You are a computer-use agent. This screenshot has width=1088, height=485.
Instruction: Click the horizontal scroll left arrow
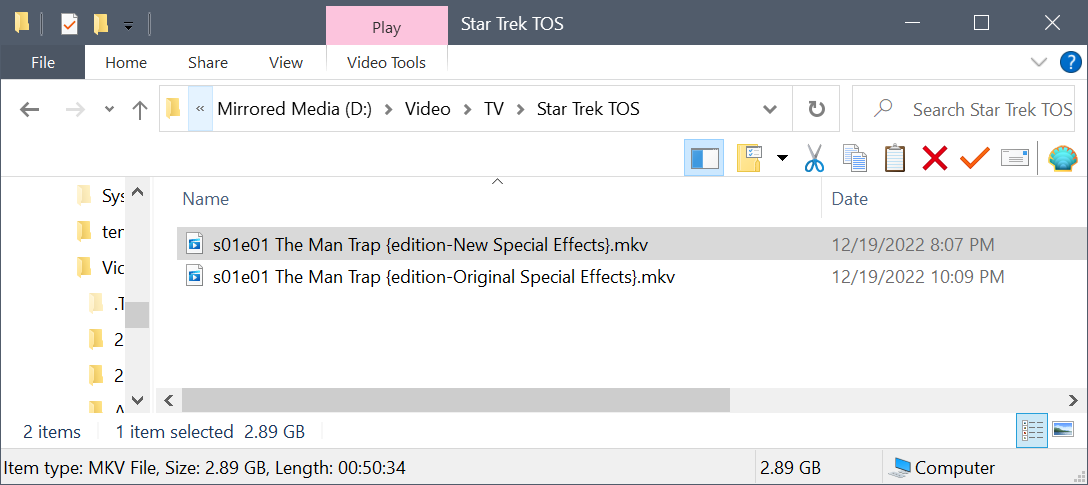169,400
